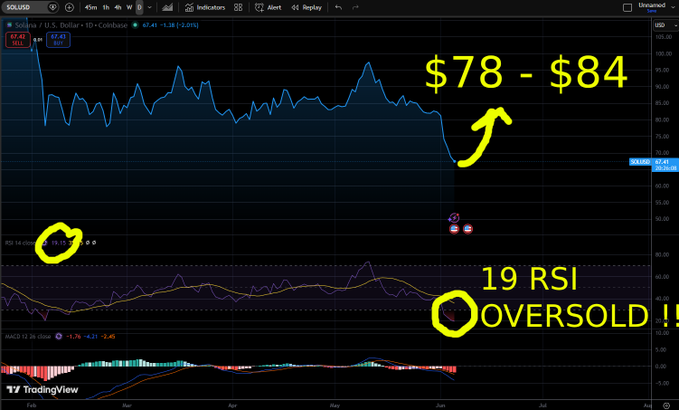Click the purple lightning event marker
Viewport: 679px width, 410px height.
pyautogui.click(x=454, y=218)
